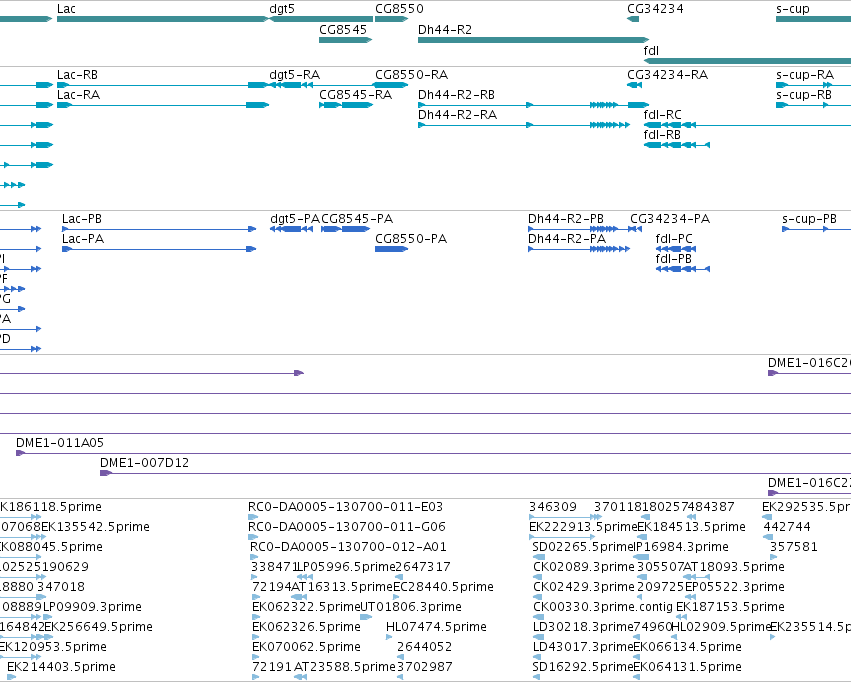Click the EP05522.3prime EST label
Viewport: 851px width, 682px height.
point(735,588)
